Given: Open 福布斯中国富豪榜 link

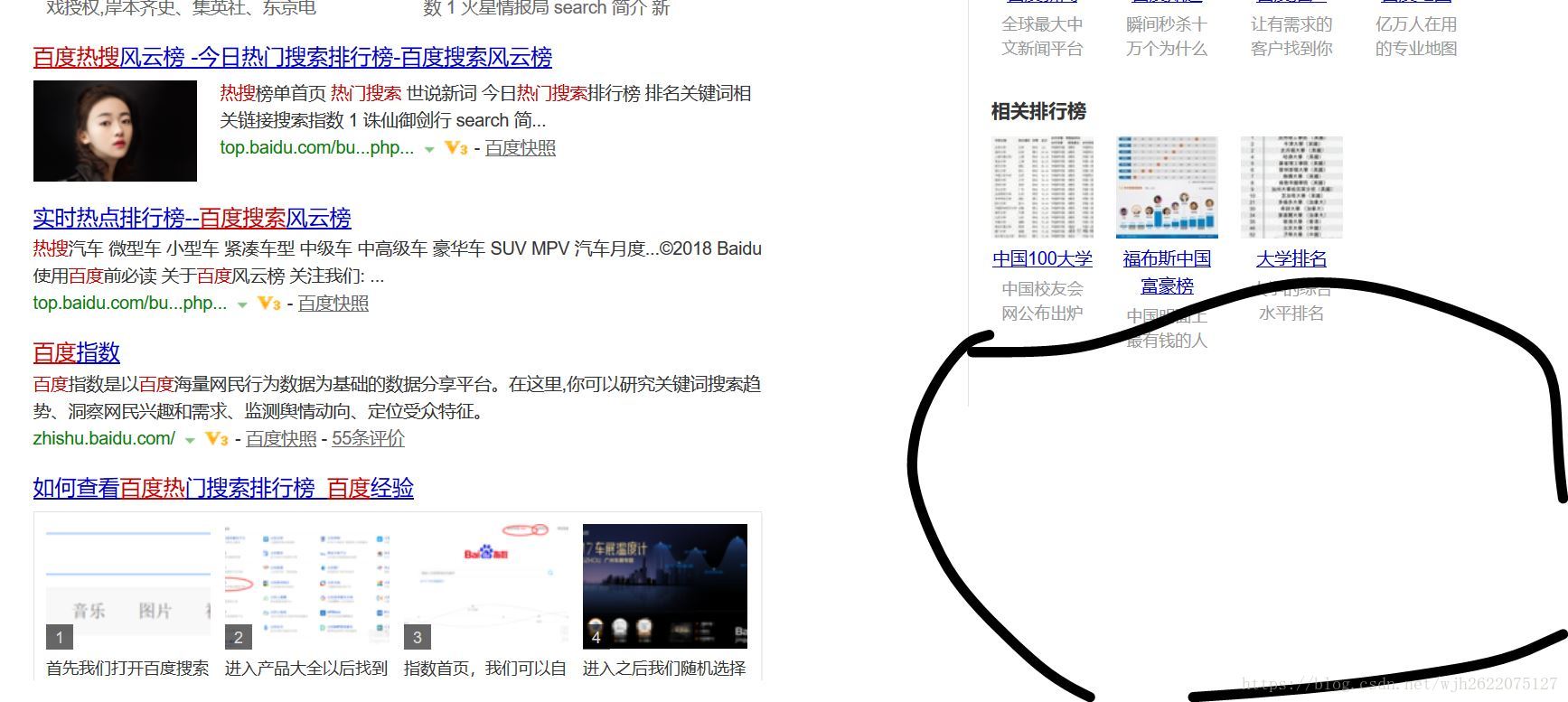Looking at the screenshot, I should (1167, 272).
